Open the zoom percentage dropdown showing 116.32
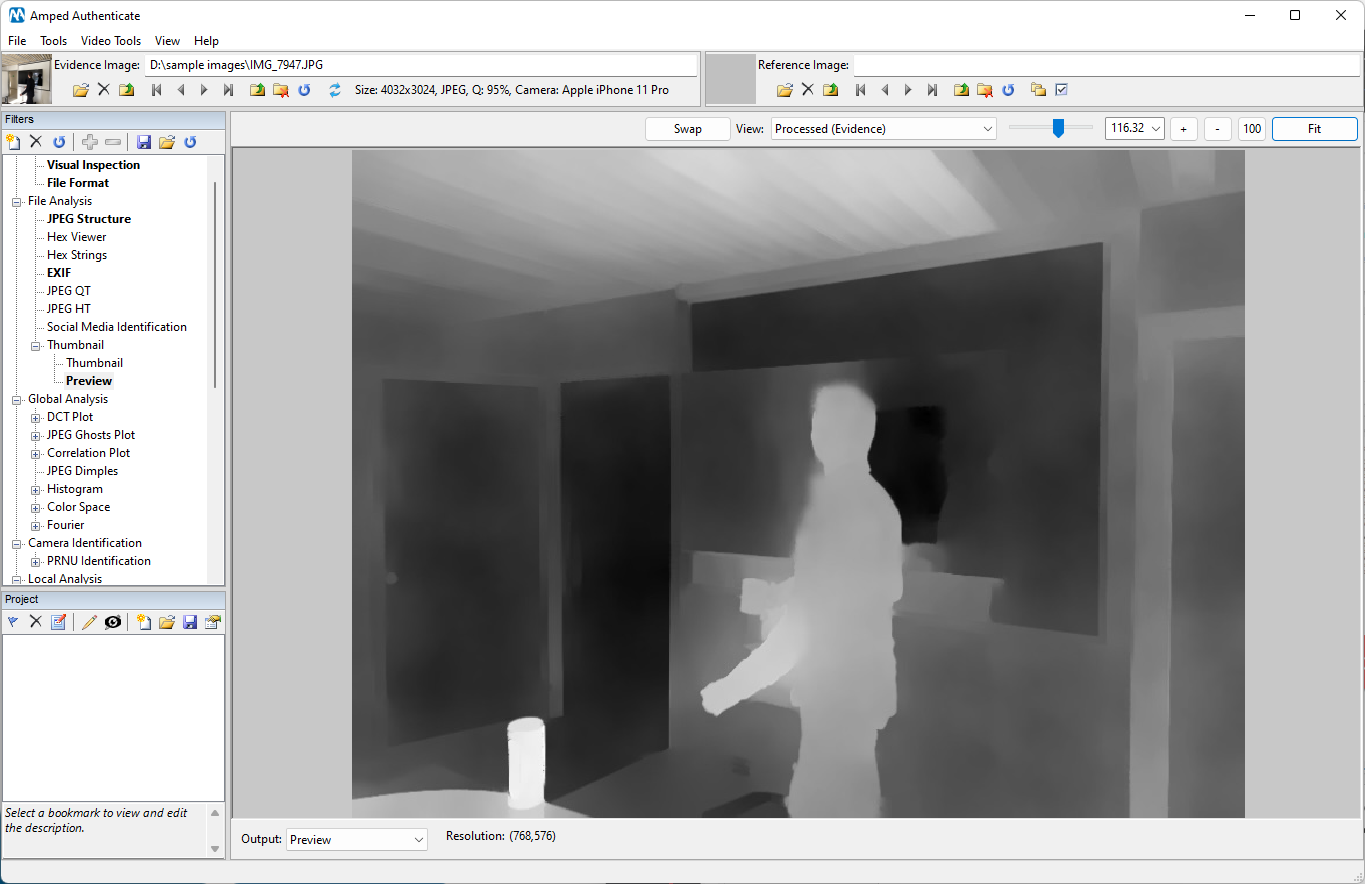This screenshot has width=1365, height=884. (1134, 128)
